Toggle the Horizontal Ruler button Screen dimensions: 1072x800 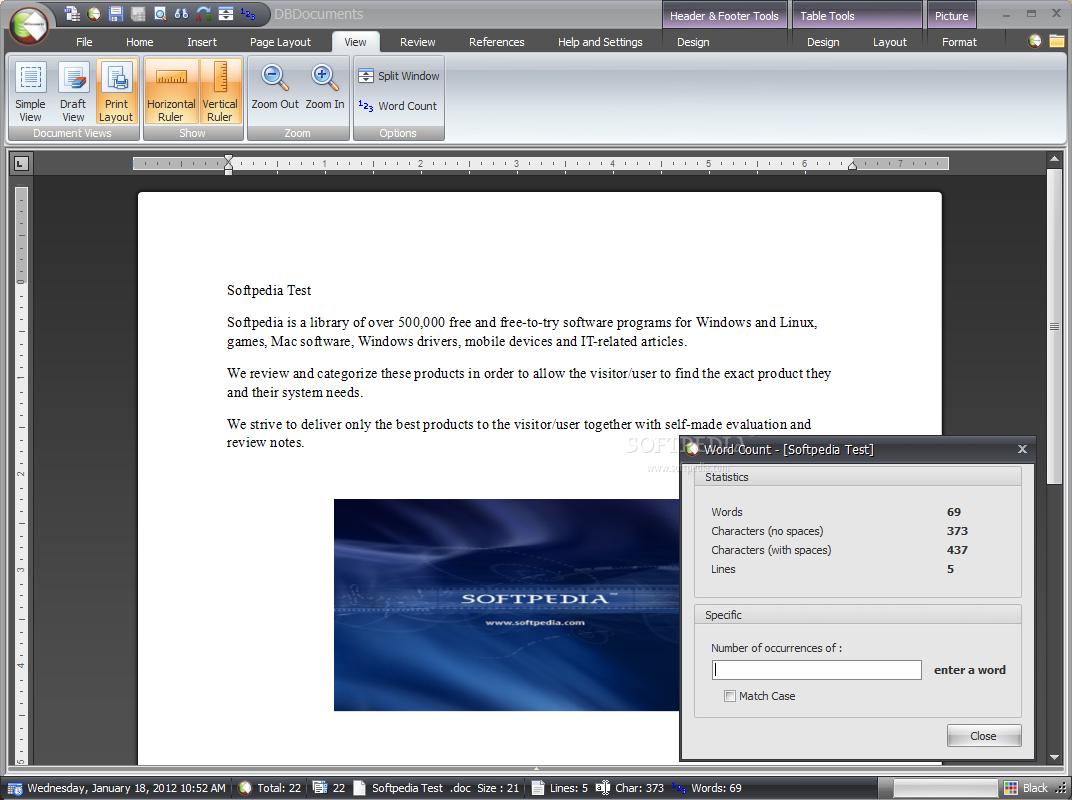click(x=171, y=91)
